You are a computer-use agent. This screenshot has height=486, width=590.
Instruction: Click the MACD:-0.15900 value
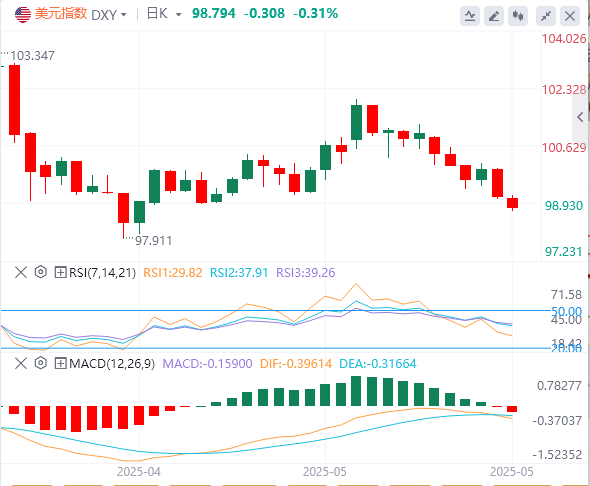click(207, 364)
